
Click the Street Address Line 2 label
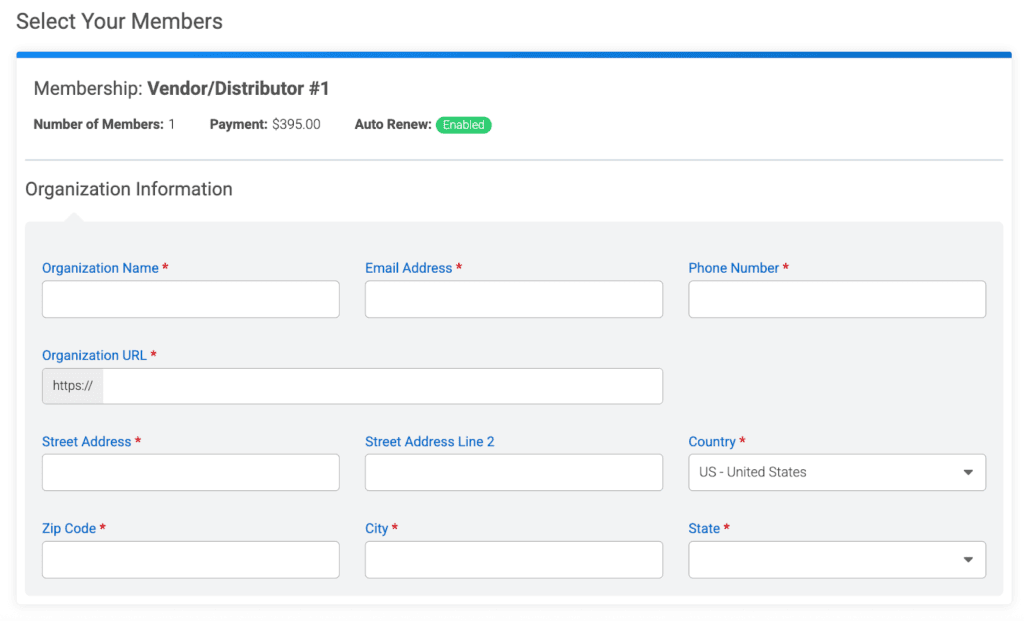click(x=429, y=441)
